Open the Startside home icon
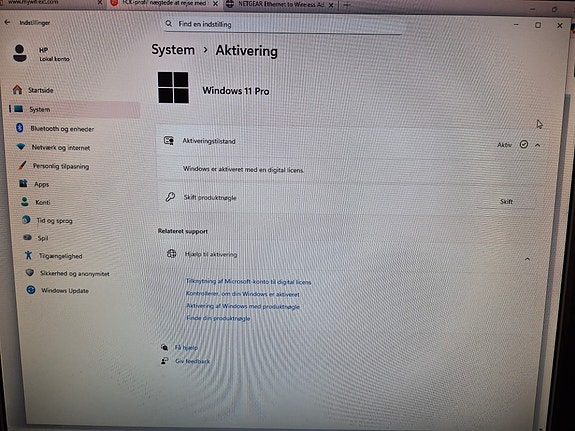 pos(17,90)
